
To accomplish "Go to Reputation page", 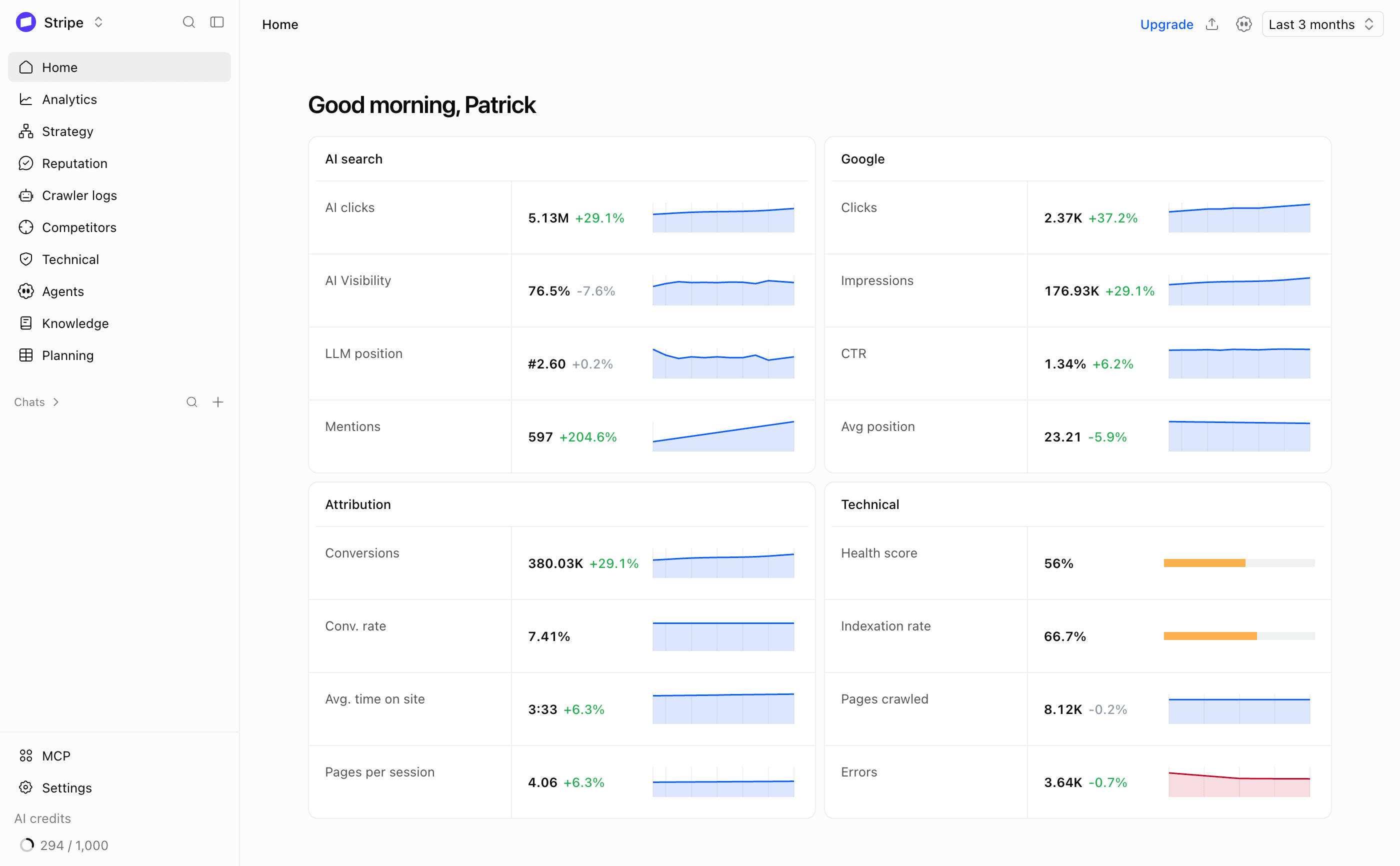I will (119, 163).
